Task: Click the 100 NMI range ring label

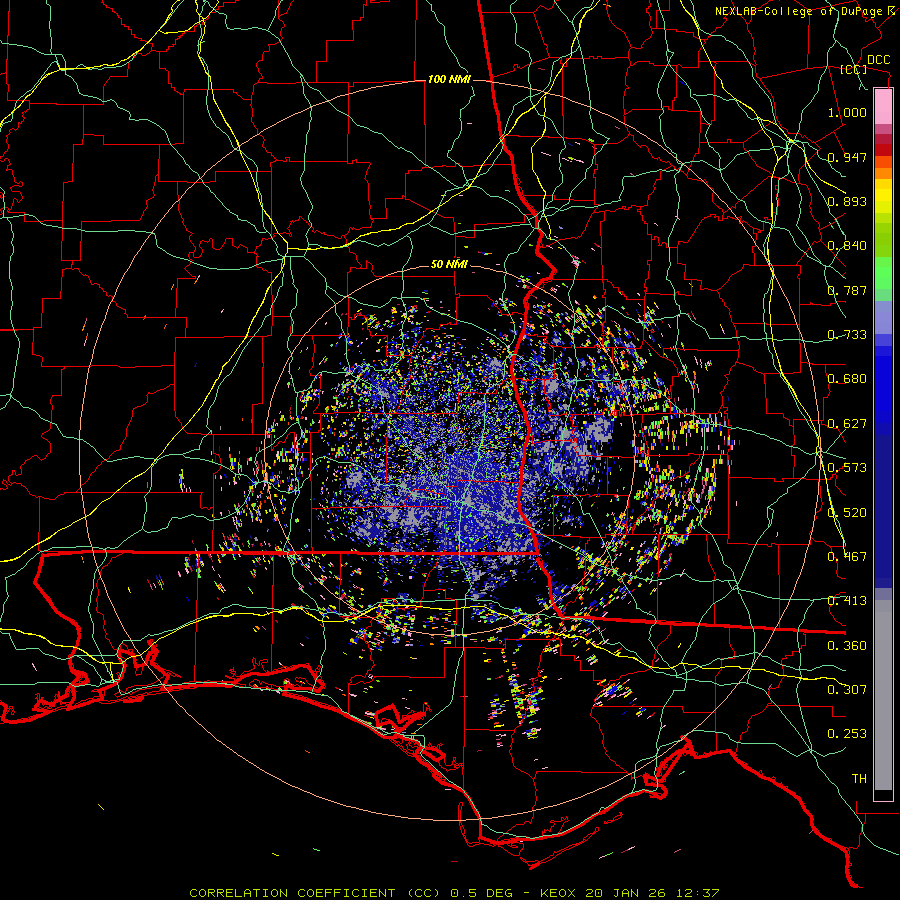Action: coord(449,79)
